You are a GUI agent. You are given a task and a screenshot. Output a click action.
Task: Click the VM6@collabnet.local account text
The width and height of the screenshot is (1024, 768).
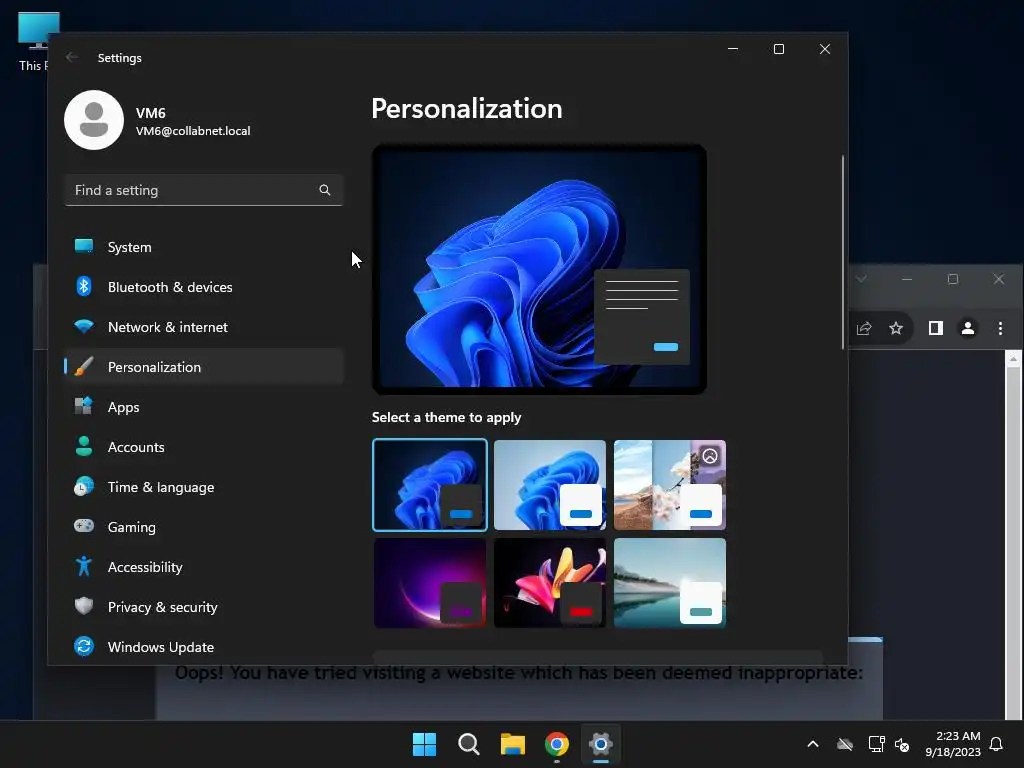(x=193, y=131)
